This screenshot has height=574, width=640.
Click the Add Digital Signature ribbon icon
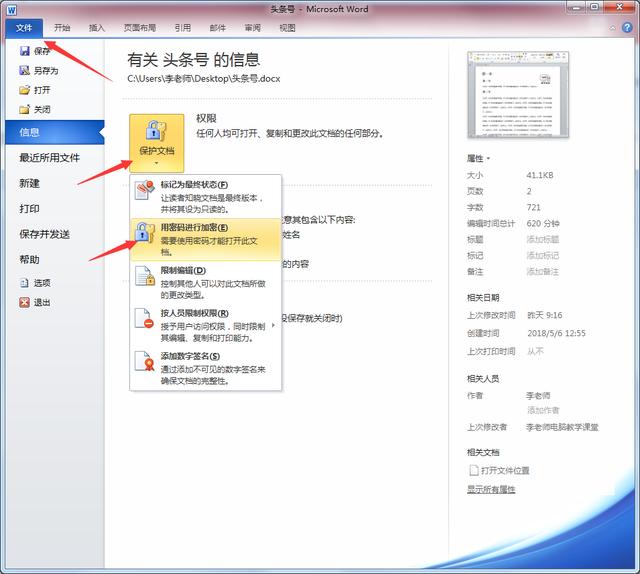click(145, 361)
